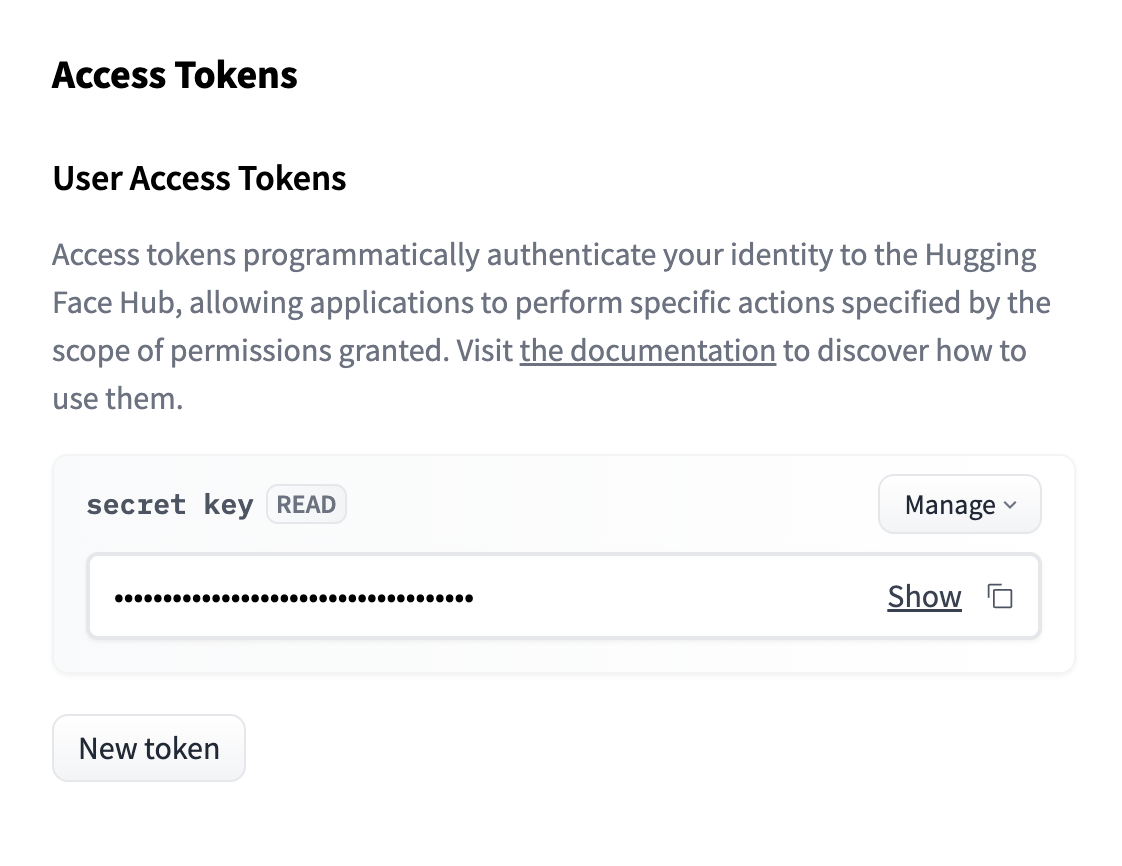Click the 'use them.' text ending the description

click(118, 399)
